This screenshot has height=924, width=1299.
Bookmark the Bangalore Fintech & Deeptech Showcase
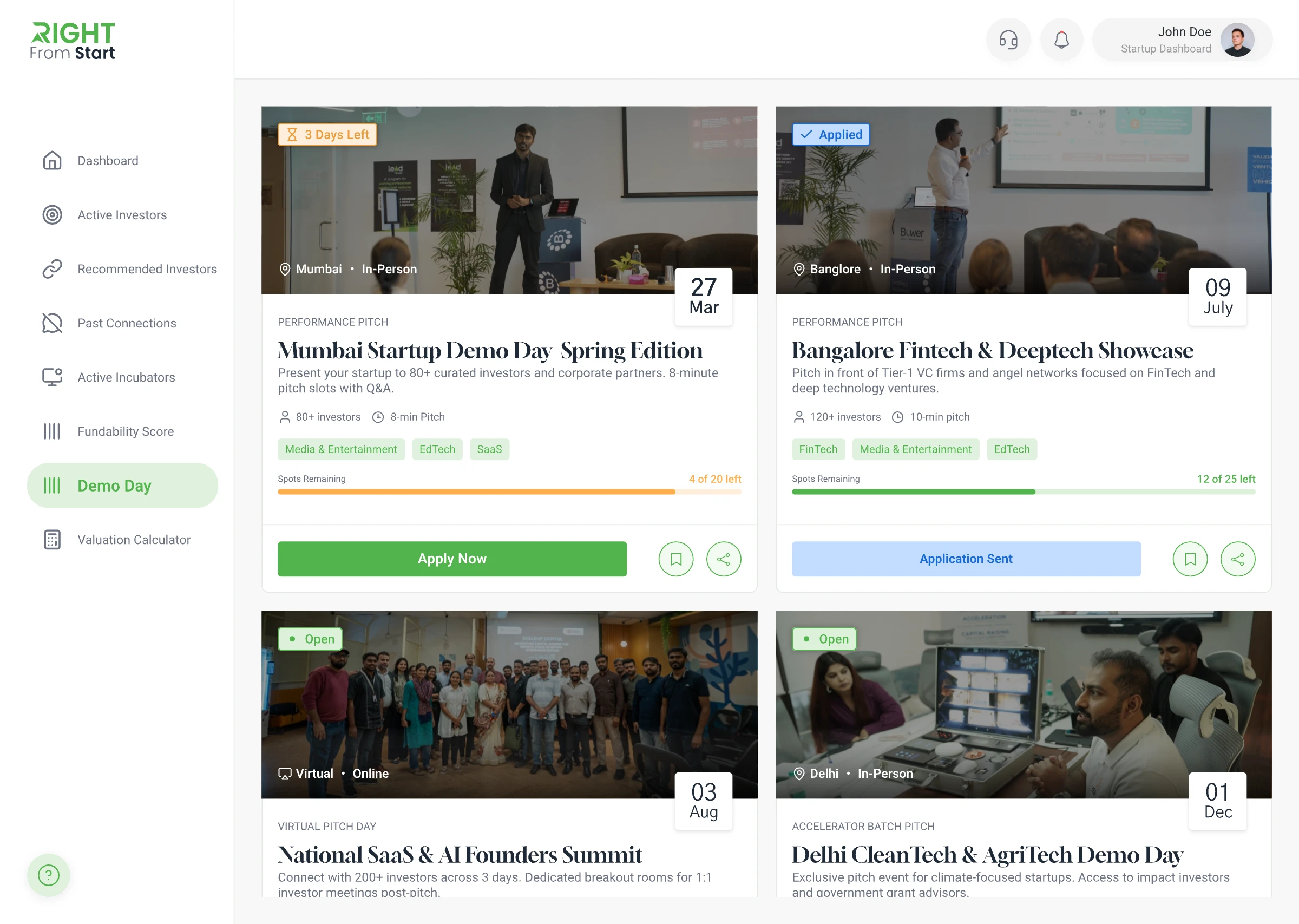click(x=1190, y=559)
